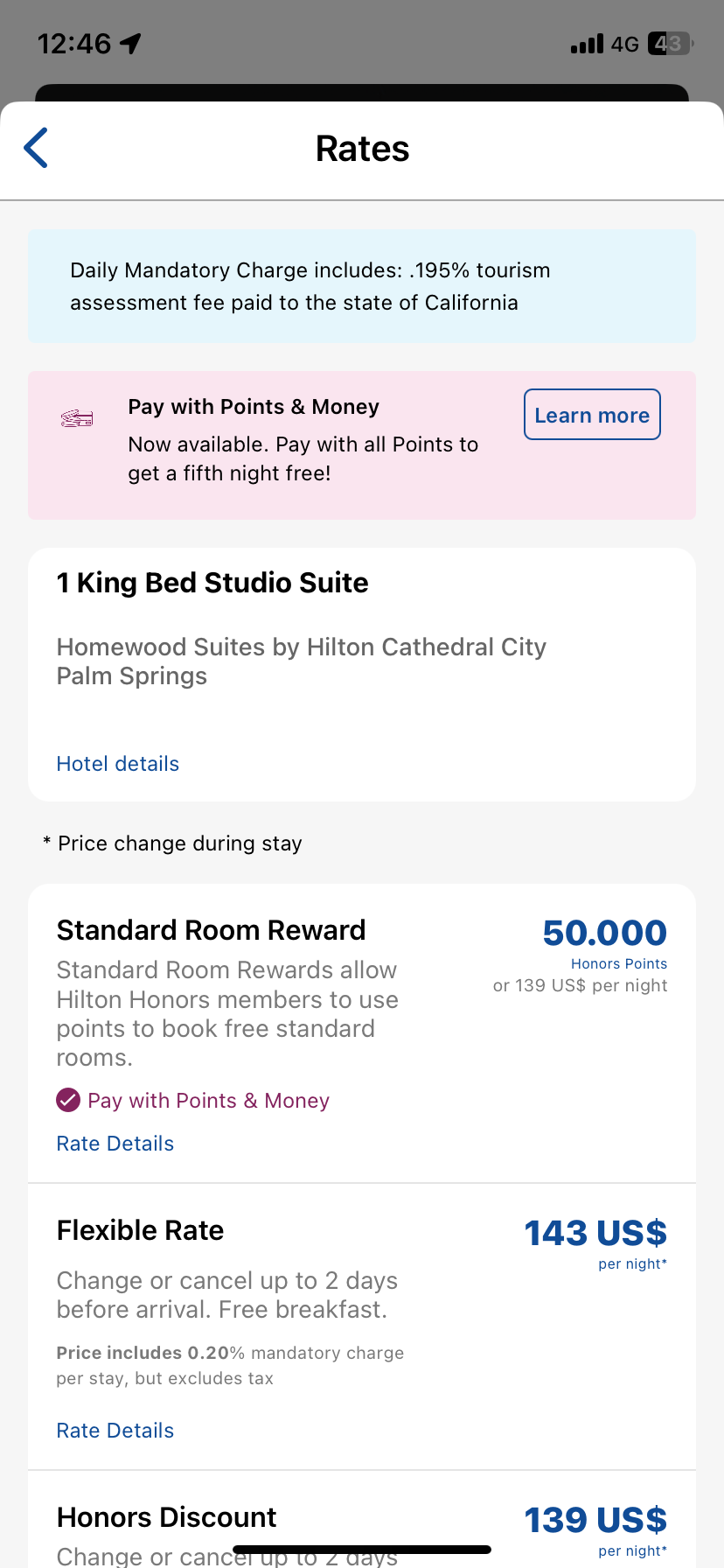Tap the 1 King Bed Studio Suite heading
The height and width of the screenshot is (1568, 724).
pos(212,583)
